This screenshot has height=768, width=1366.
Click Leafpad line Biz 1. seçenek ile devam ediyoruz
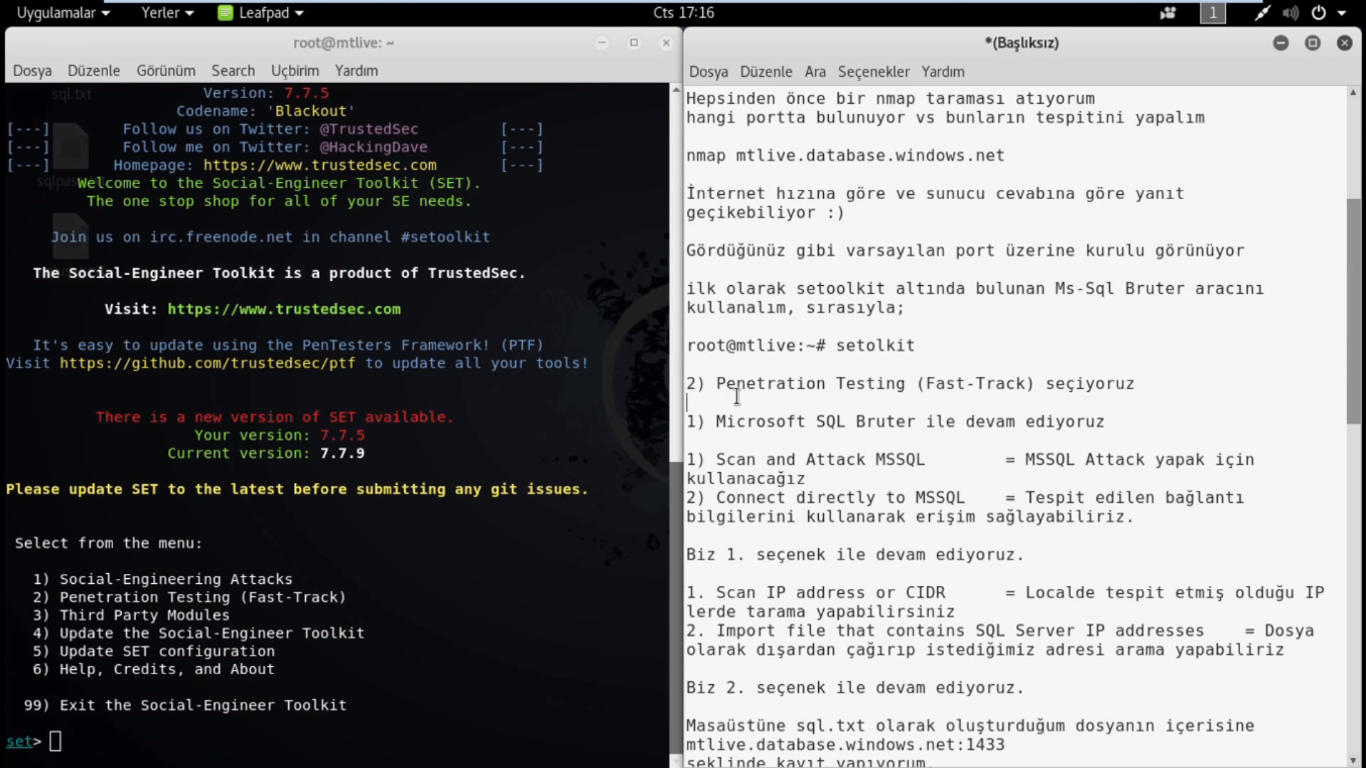855,555
